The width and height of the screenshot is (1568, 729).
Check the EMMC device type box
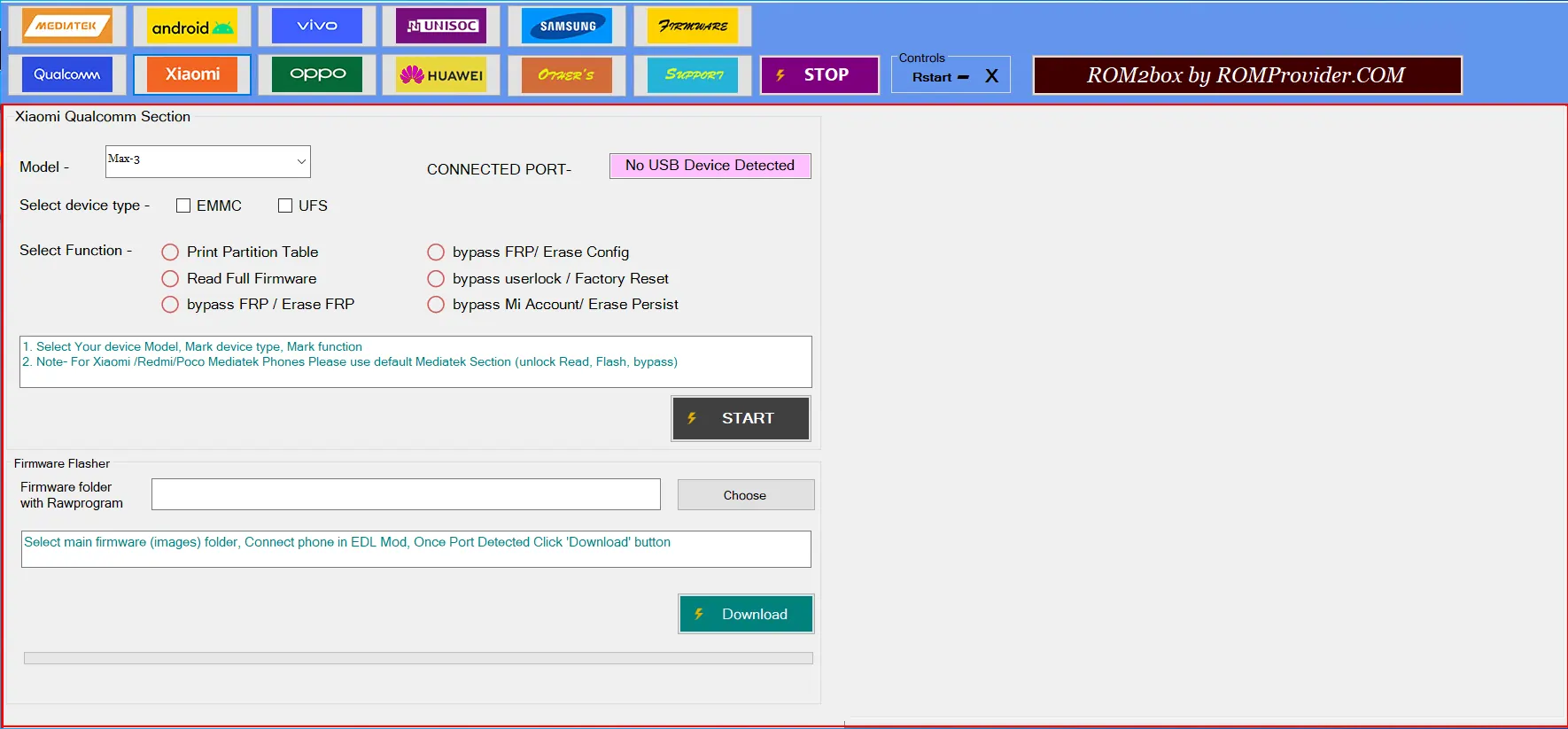[x=183, y=206]
